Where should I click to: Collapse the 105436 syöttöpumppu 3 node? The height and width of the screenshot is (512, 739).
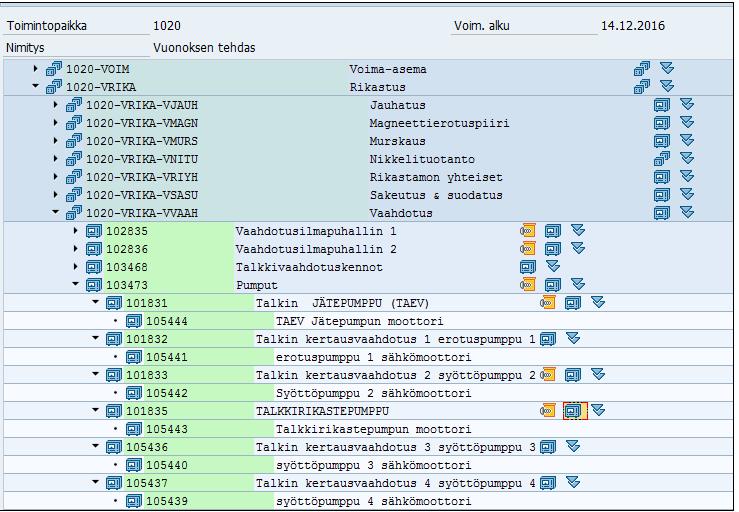(x=96, y=446)
